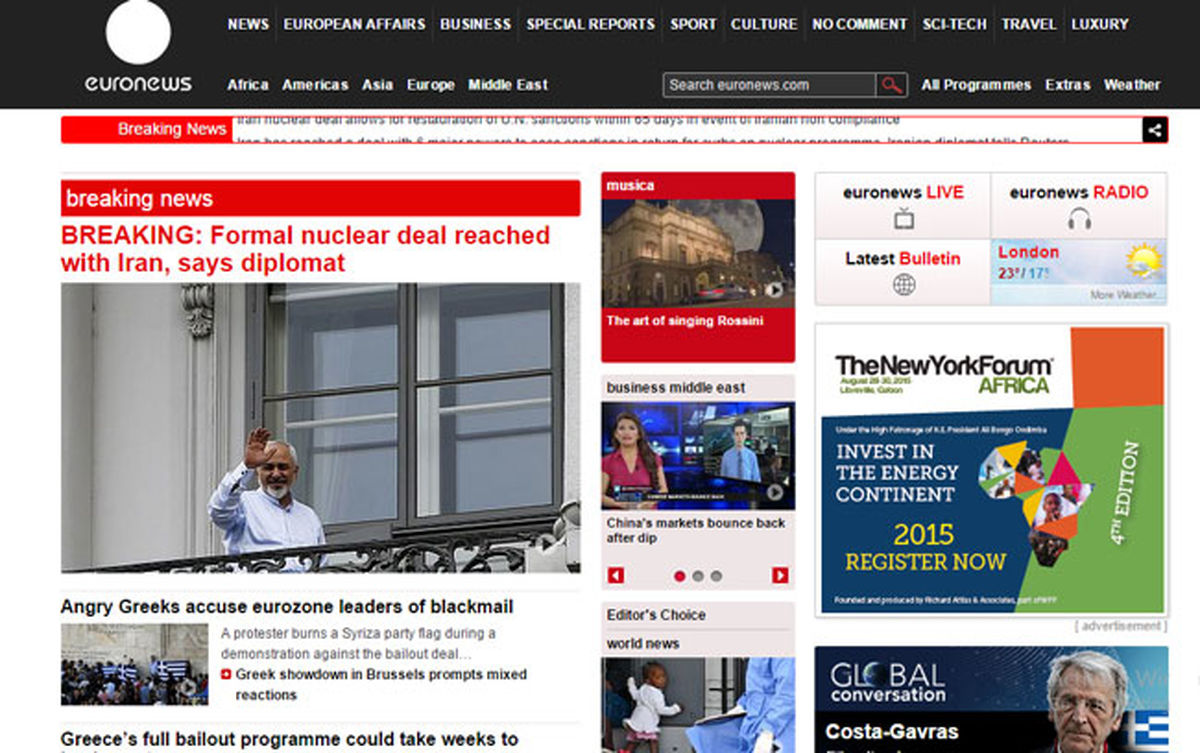Viewport: 1200px width, 753px height.
Task: Open euronews LIVE via the TV icon
Action: click(x=904, y=218)
